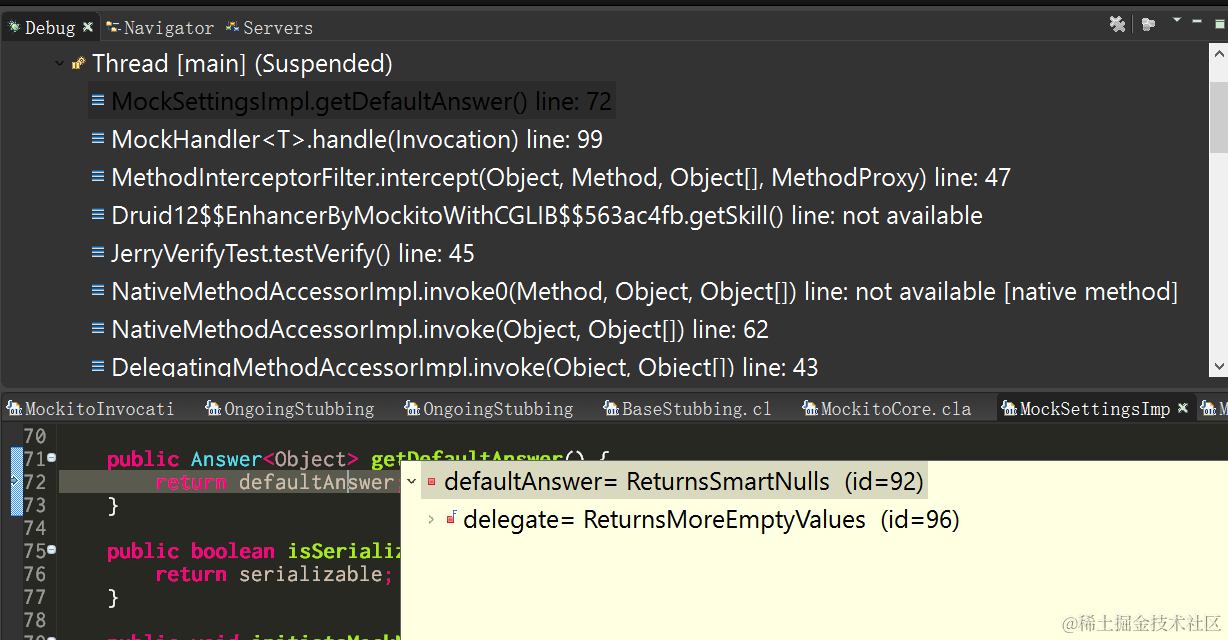Open the MockitoCore.cla editor tab
Screen dimensions: 1228x640
886,409
